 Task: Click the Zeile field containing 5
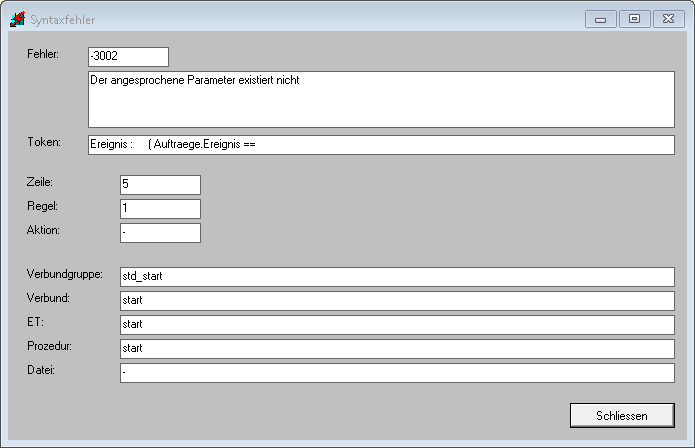pos(160,185)
